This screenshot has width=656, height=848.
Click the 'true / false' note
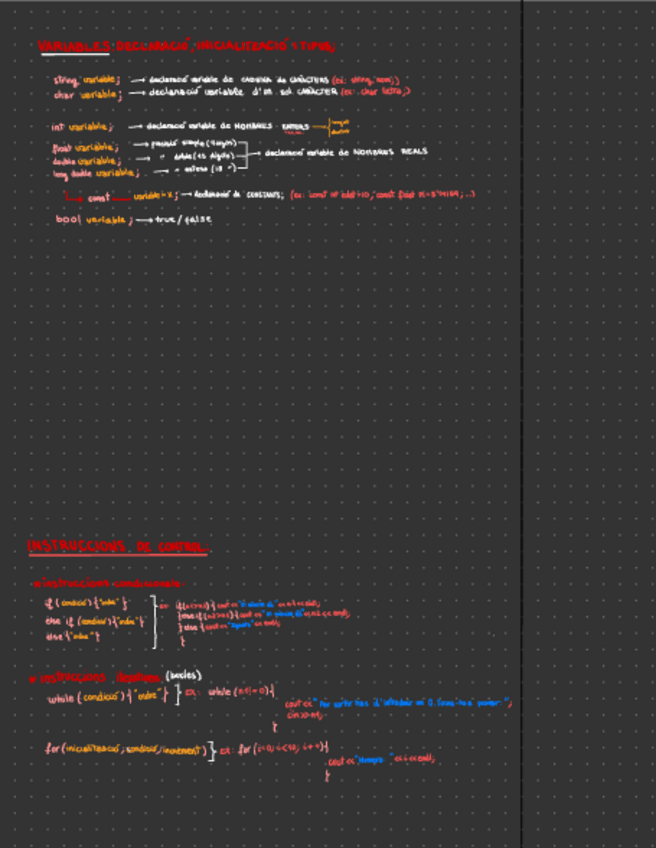coord(183,219)
